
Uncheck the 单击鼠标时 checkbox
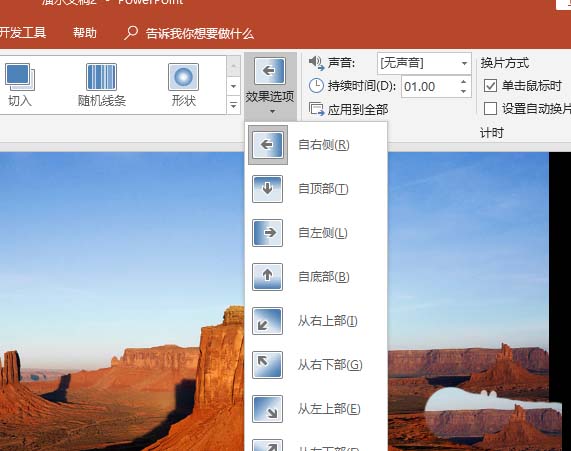490,86
